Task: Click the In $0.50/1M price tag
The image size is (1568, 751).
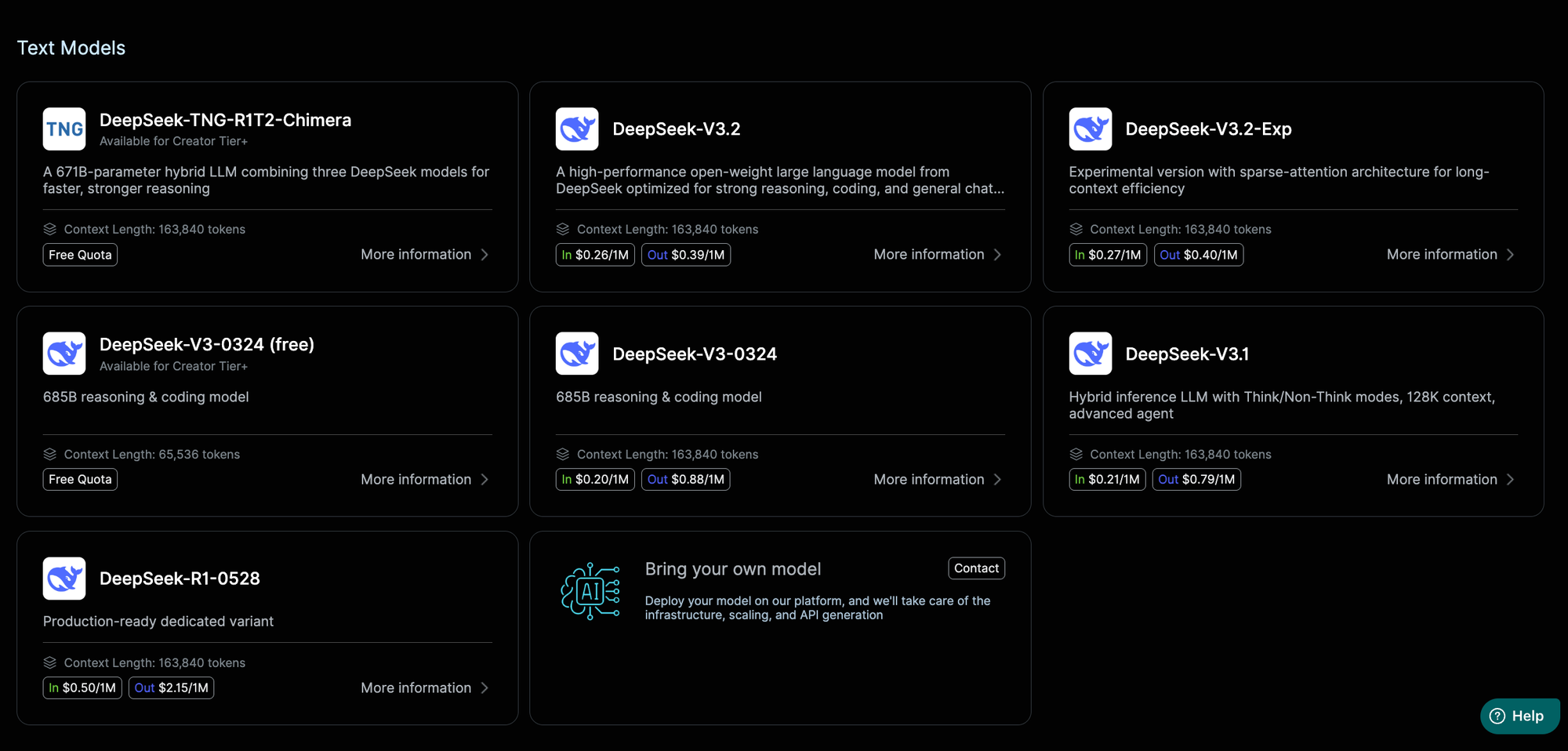Action: [x=82, y=688]
